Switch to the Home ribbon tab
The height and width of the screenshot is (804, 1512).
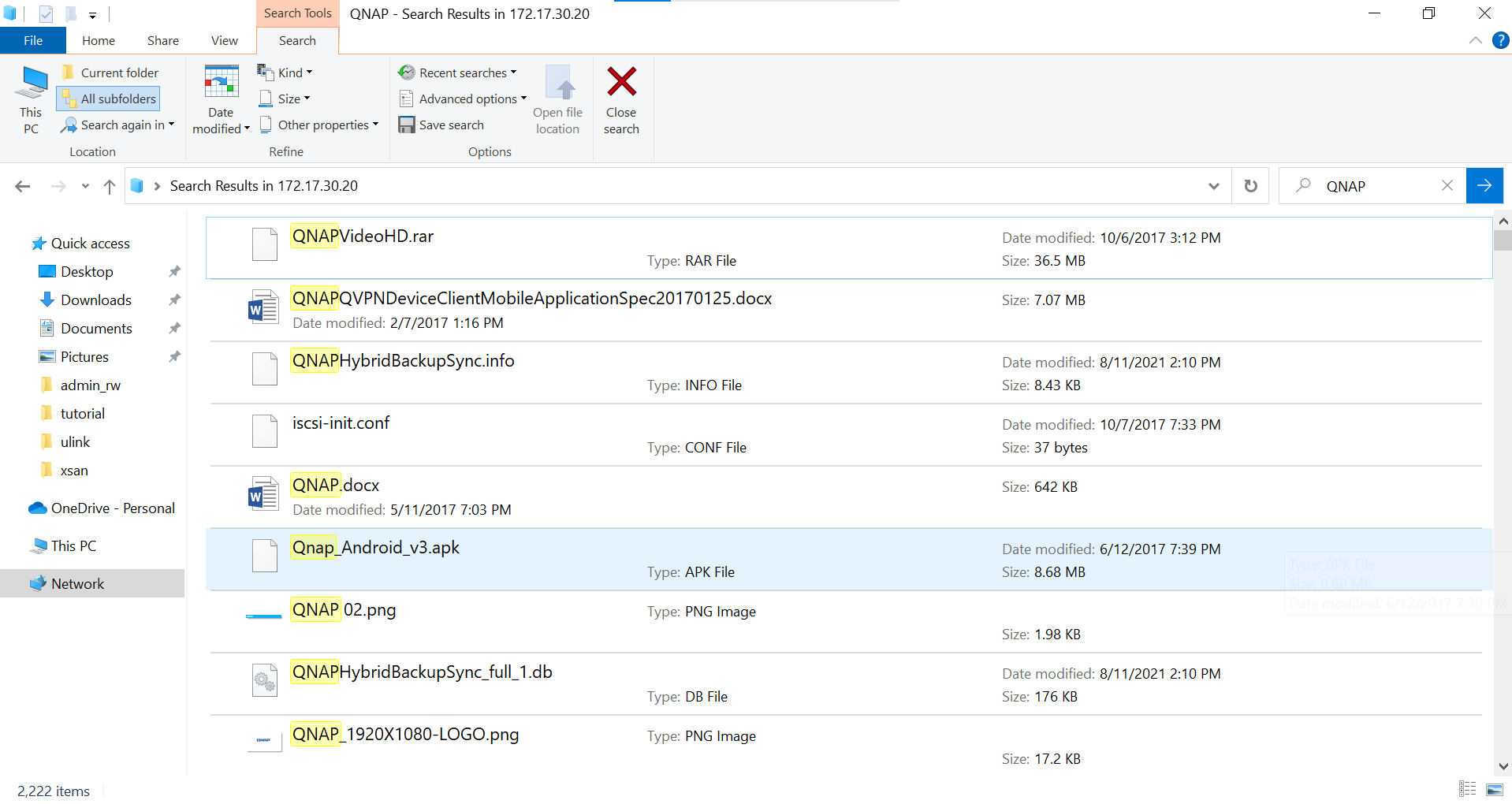99,40
